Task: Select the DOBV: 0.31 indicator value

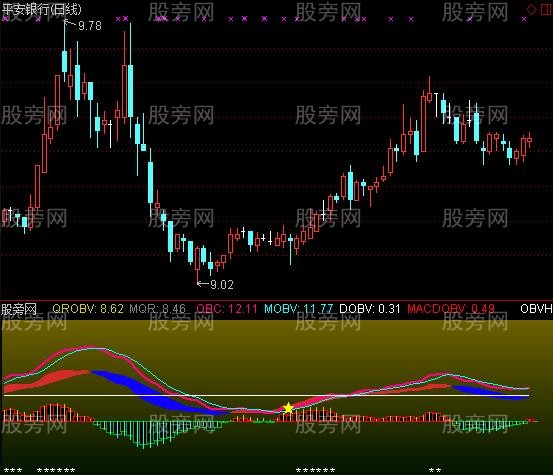Action: point(370,309)
